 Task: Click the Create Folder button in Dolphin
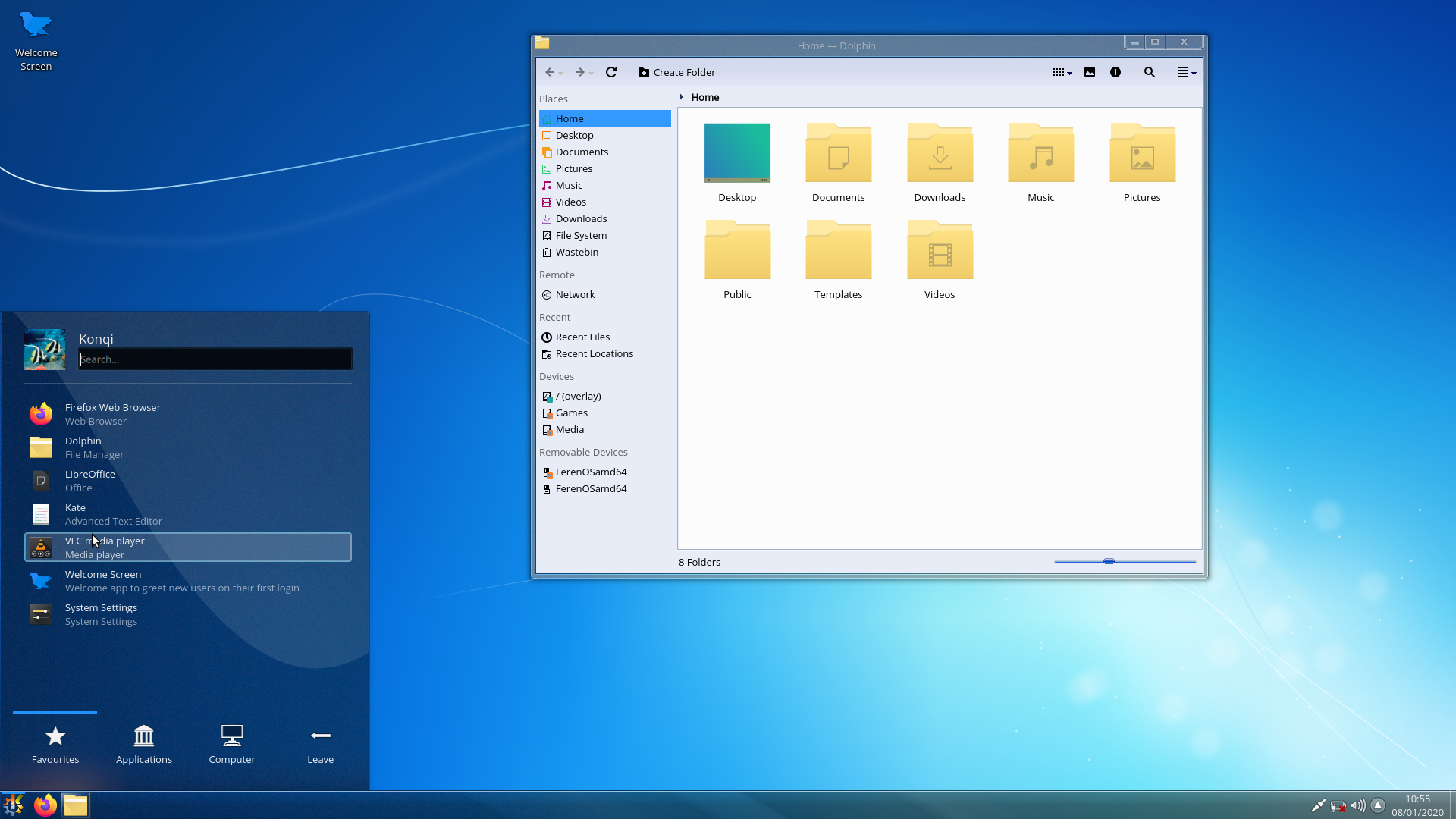click(x=676, y=72)
